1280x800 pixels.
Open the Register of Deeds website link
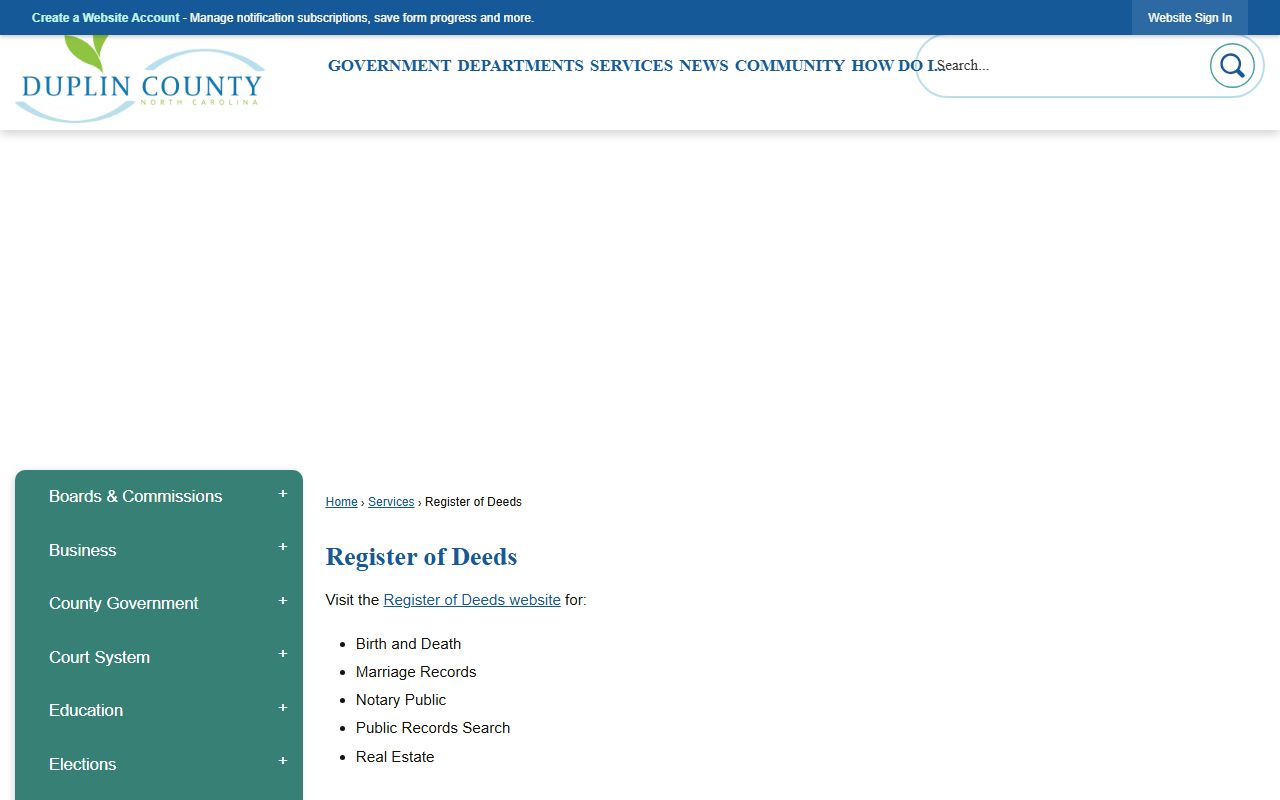[472, 600]
